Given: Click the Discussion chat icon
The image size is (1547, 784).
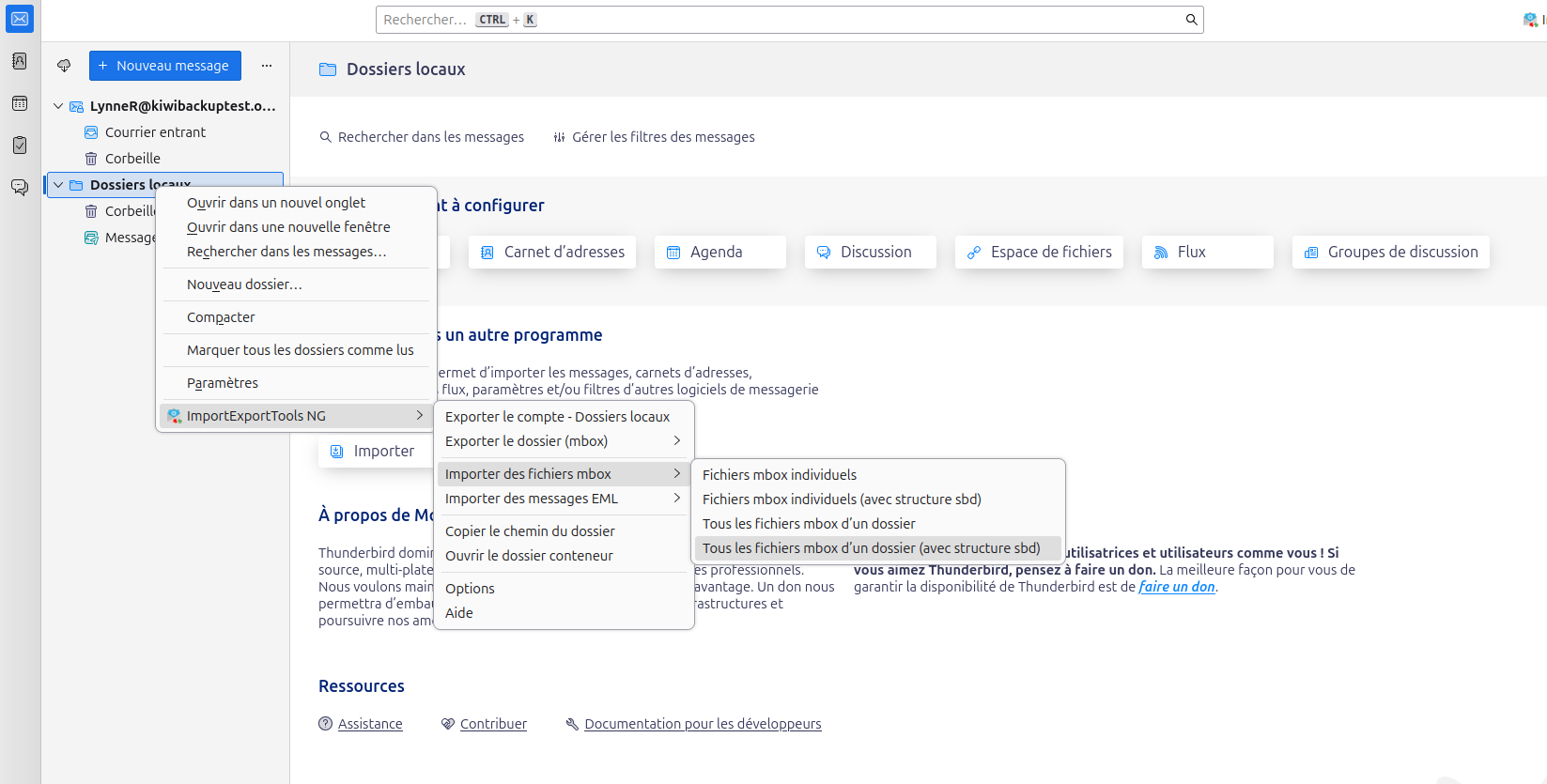Looking at the screenshot, I should [824, 253].
